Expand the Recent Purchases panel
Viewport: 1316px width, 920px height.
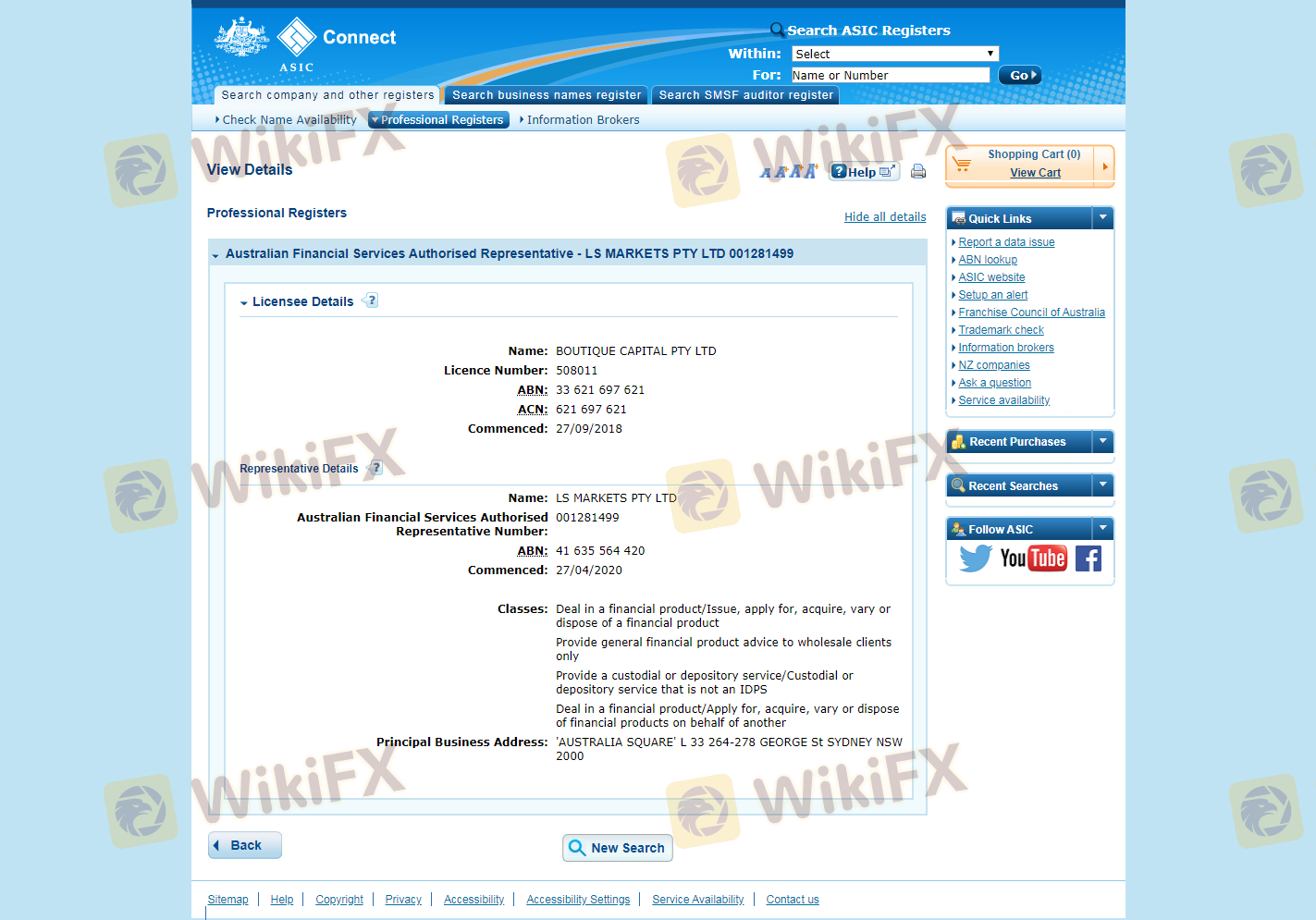1102,442
